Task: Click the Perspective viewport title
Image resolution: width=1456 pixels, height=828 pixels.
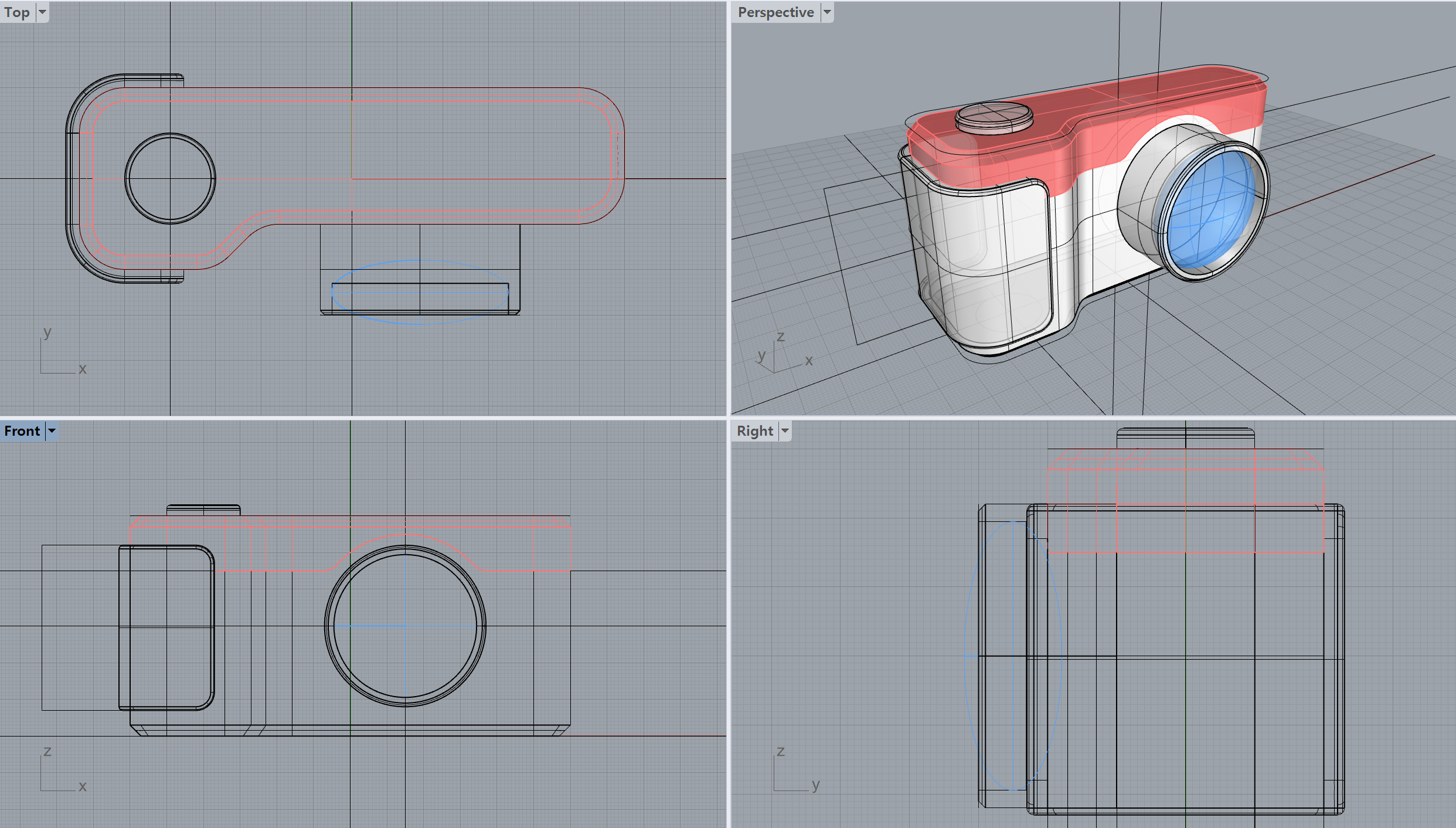Action: pos(775,12)
